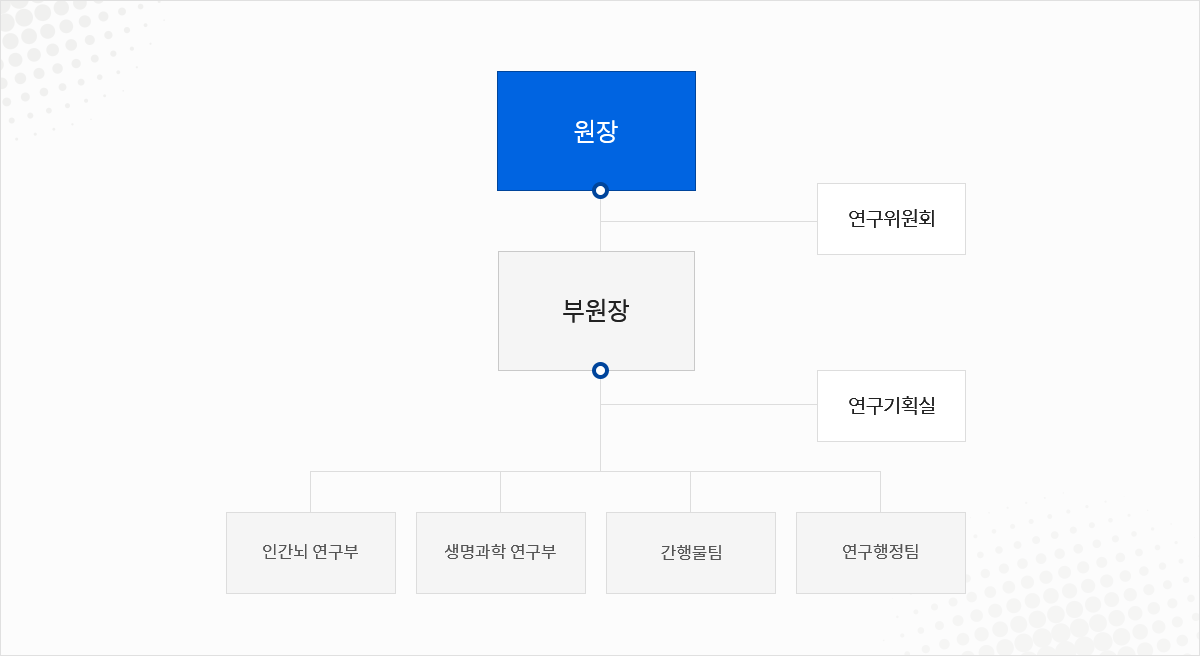The width and height of the screenshot is (1200, 656).
Task: Click the blue 원장 box
Action: (596, 131)
